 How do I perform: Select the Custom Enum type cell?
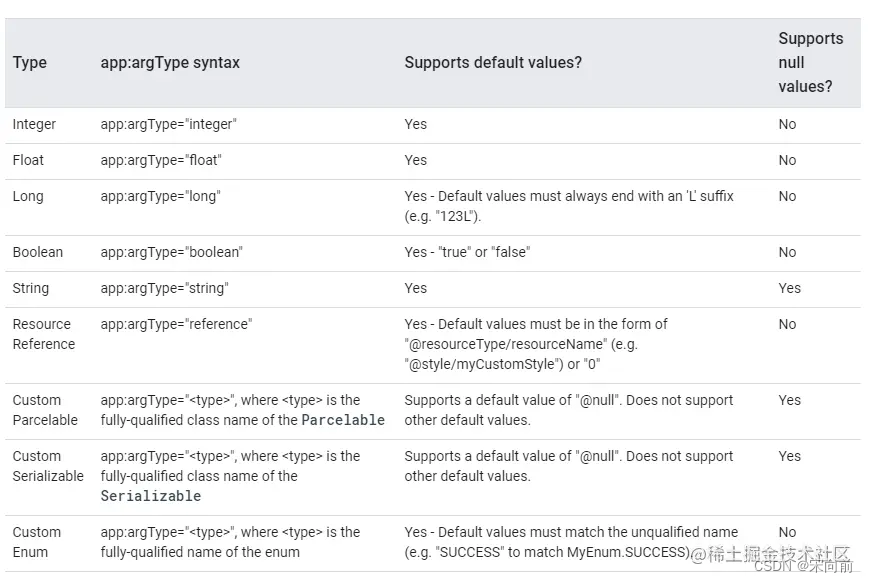click(37, 542)
